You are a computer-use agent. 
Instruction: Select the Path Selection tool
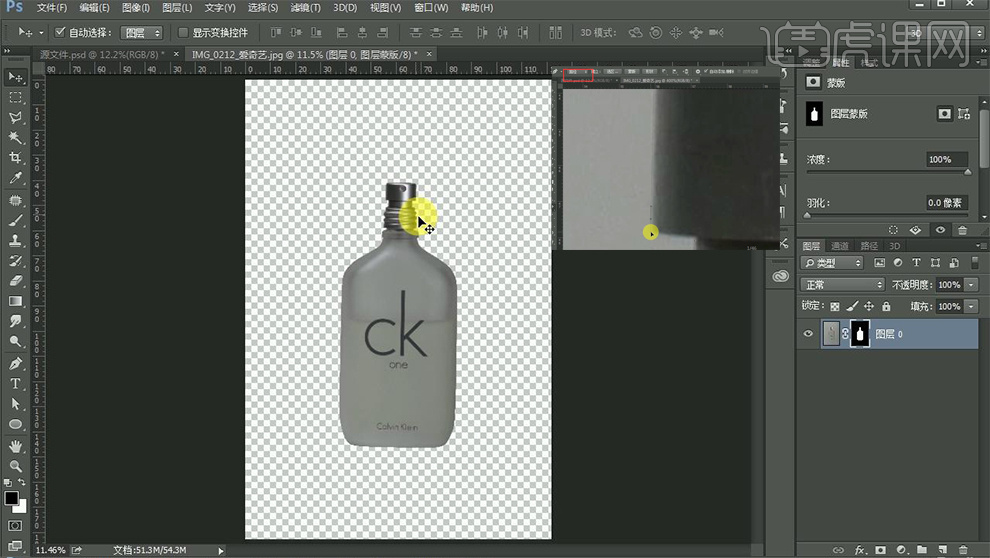click(x=15, y=404)
